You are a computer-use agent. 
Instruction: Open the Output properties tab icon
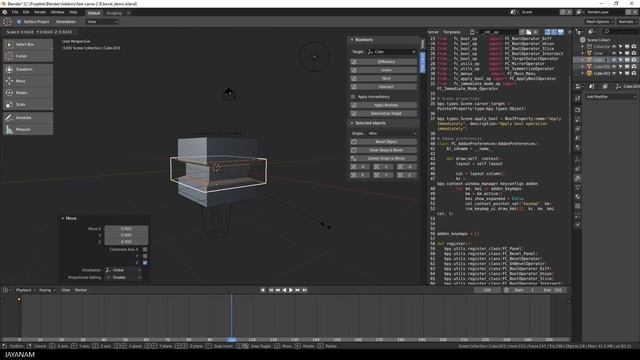pos(578,120)
